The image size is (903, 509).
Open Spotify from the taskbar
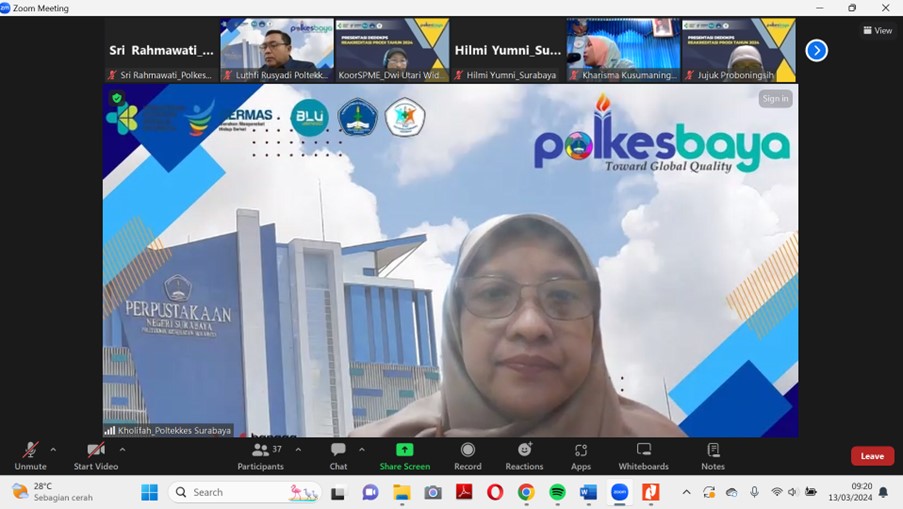pos(557,492)
